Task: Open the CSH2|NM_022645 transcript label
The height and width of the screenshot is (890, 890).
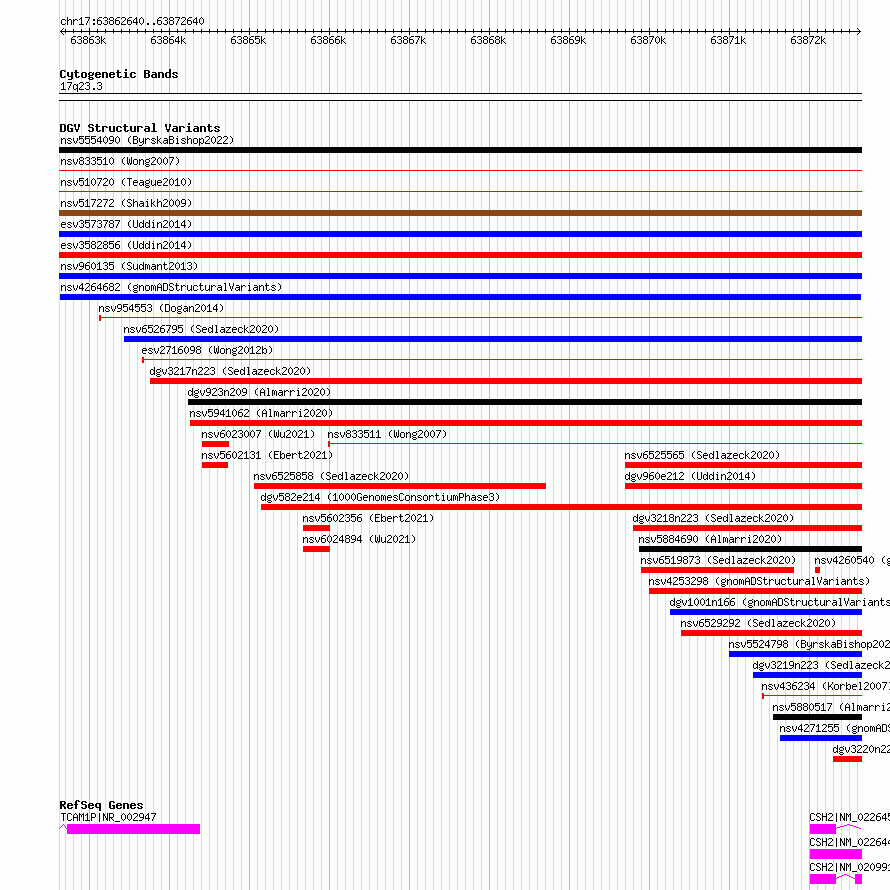Action: (849, 817)
